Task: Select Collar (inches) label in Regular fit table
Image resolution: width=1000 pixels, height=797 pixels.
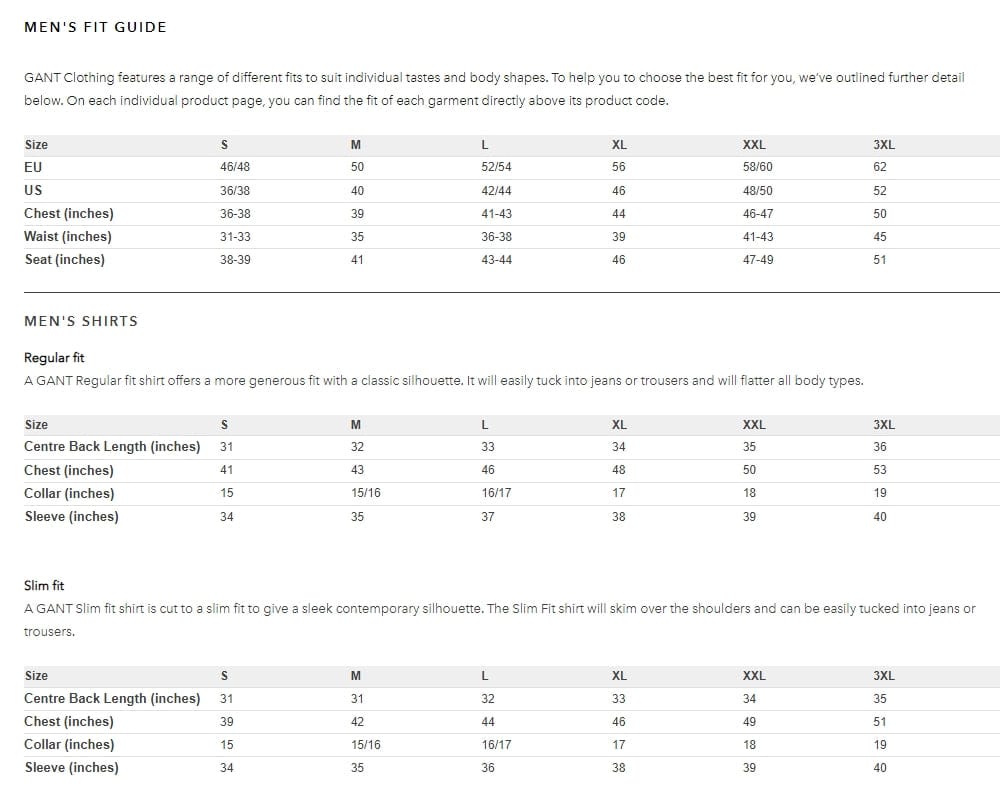Action: (69, 493)
